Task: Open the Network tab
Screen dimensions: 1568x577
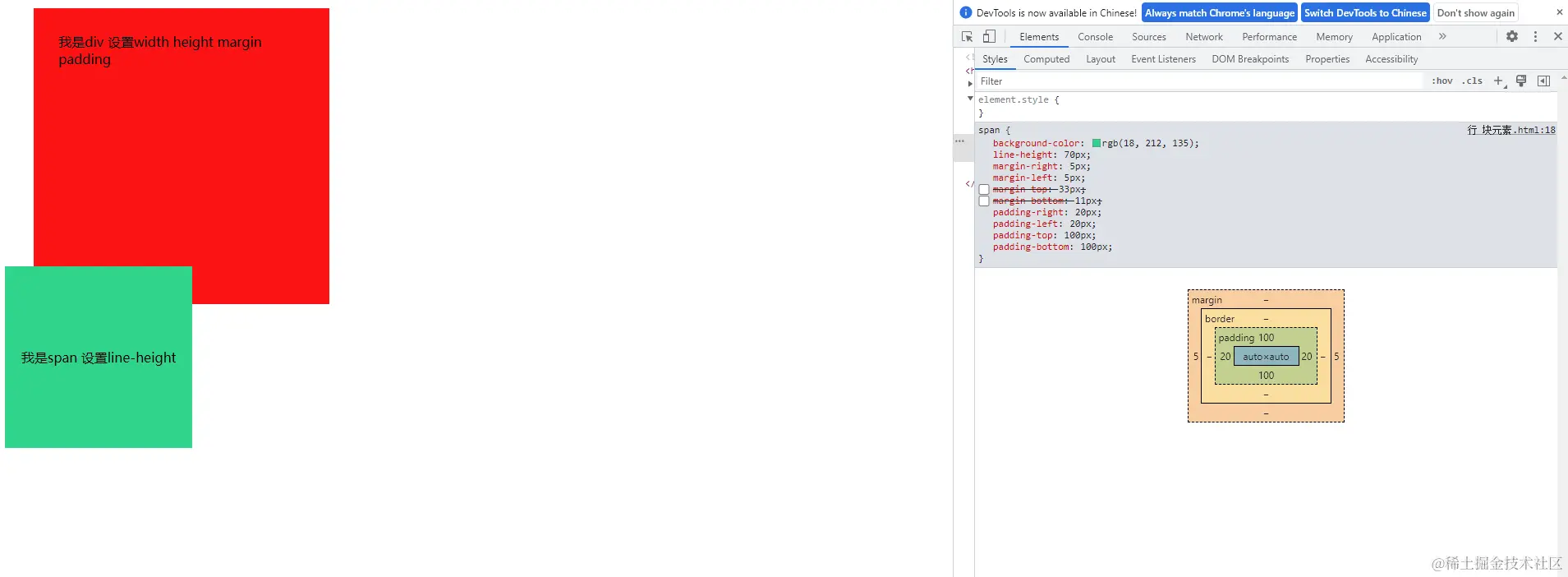Action: pos(1204,37)
